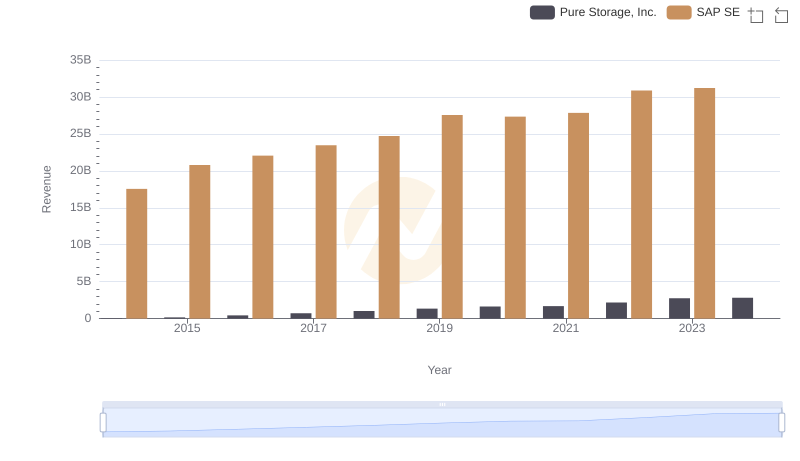The width and height of the screenshot is (800, 461).
Task: Click the SAP SE bar for 2014
Action: [x=137, y=254]
